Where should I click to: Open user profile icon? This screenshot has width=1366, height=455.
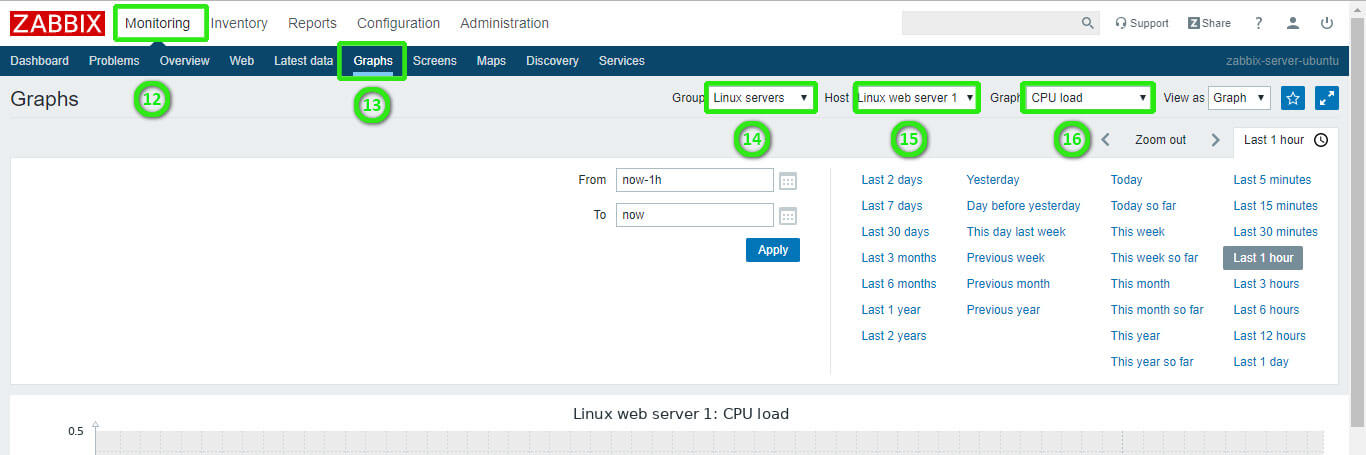click(x=1293, y=23)
